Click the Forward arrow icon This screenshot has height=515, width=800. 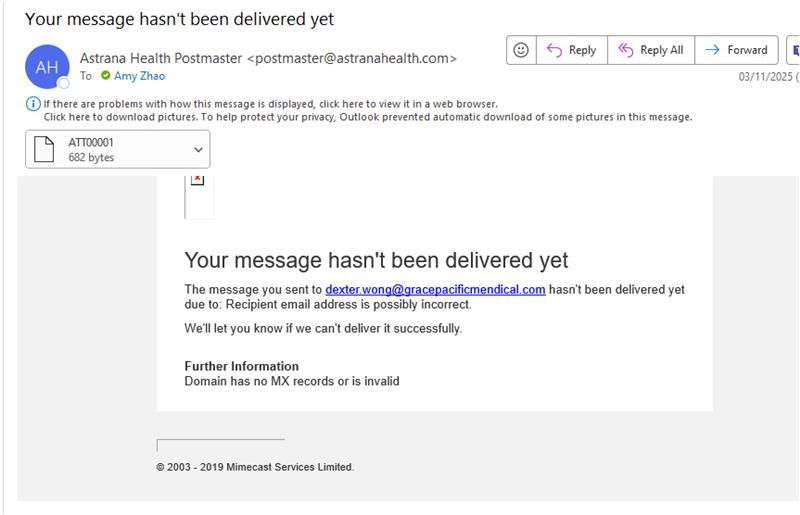coord(712,50)
